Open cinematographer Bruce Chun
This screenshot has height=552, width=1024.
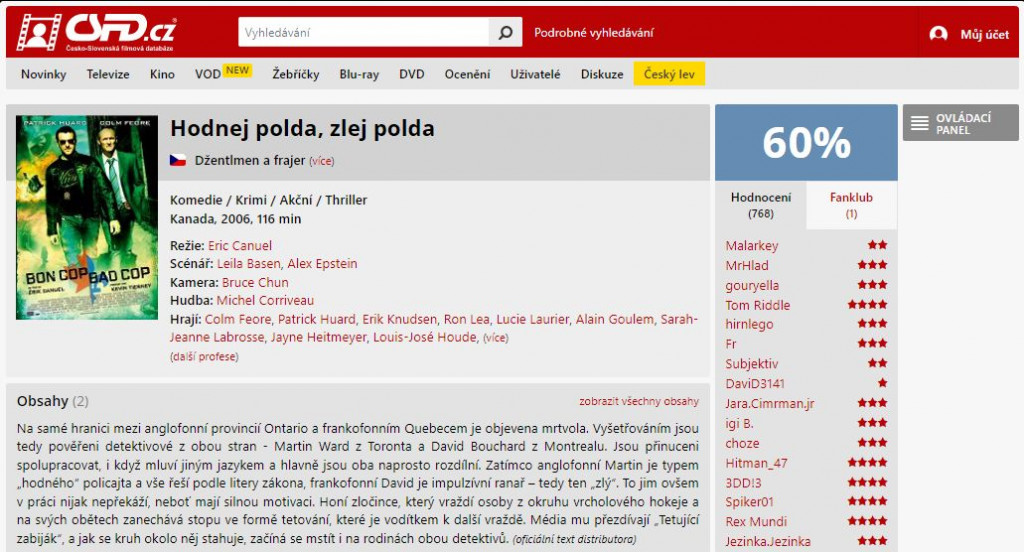[x=255, y=282]
